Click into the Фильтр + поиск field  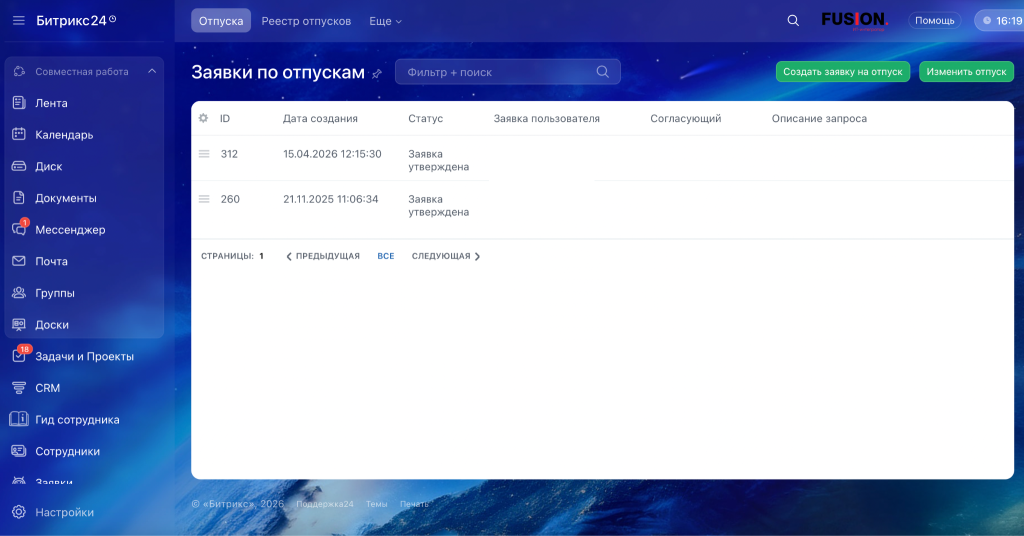(498, 72)
